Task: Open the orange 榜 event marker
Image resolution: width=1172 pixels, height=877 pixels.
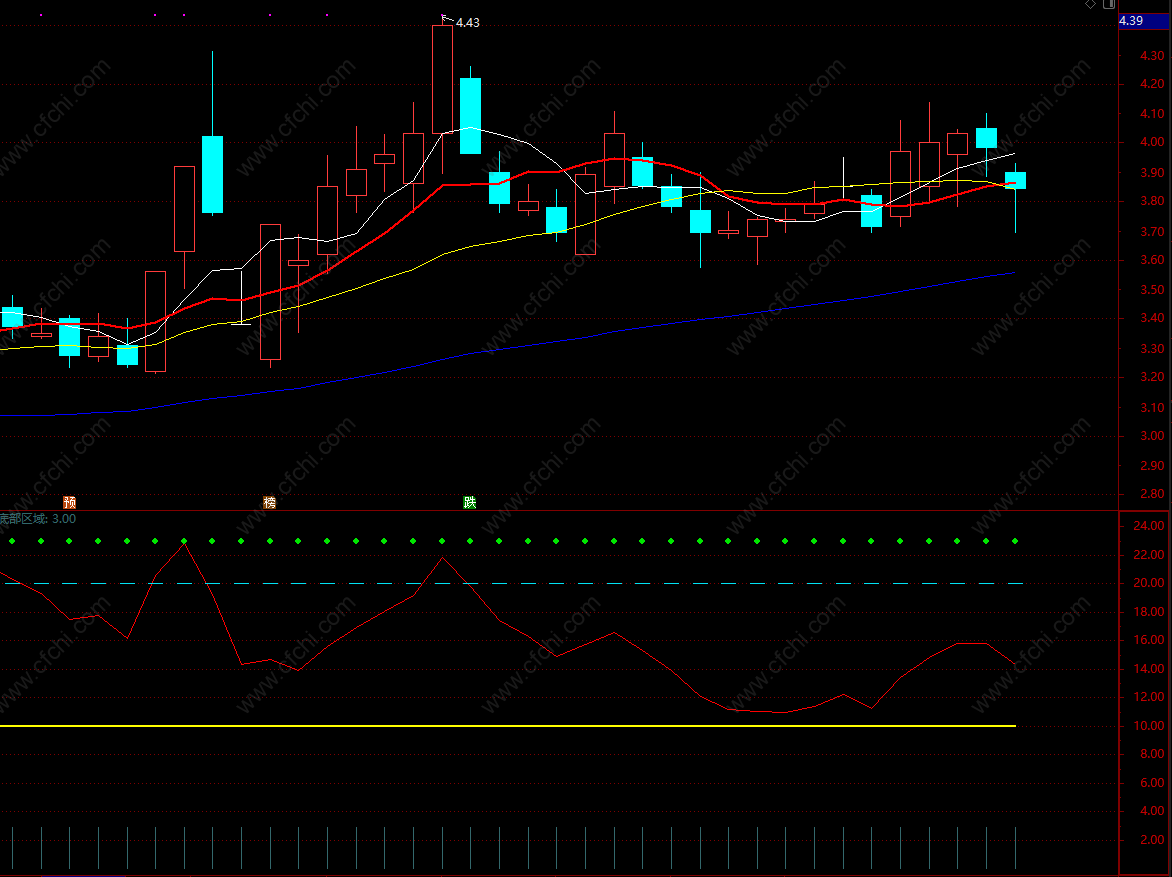Action: (270, 502)
